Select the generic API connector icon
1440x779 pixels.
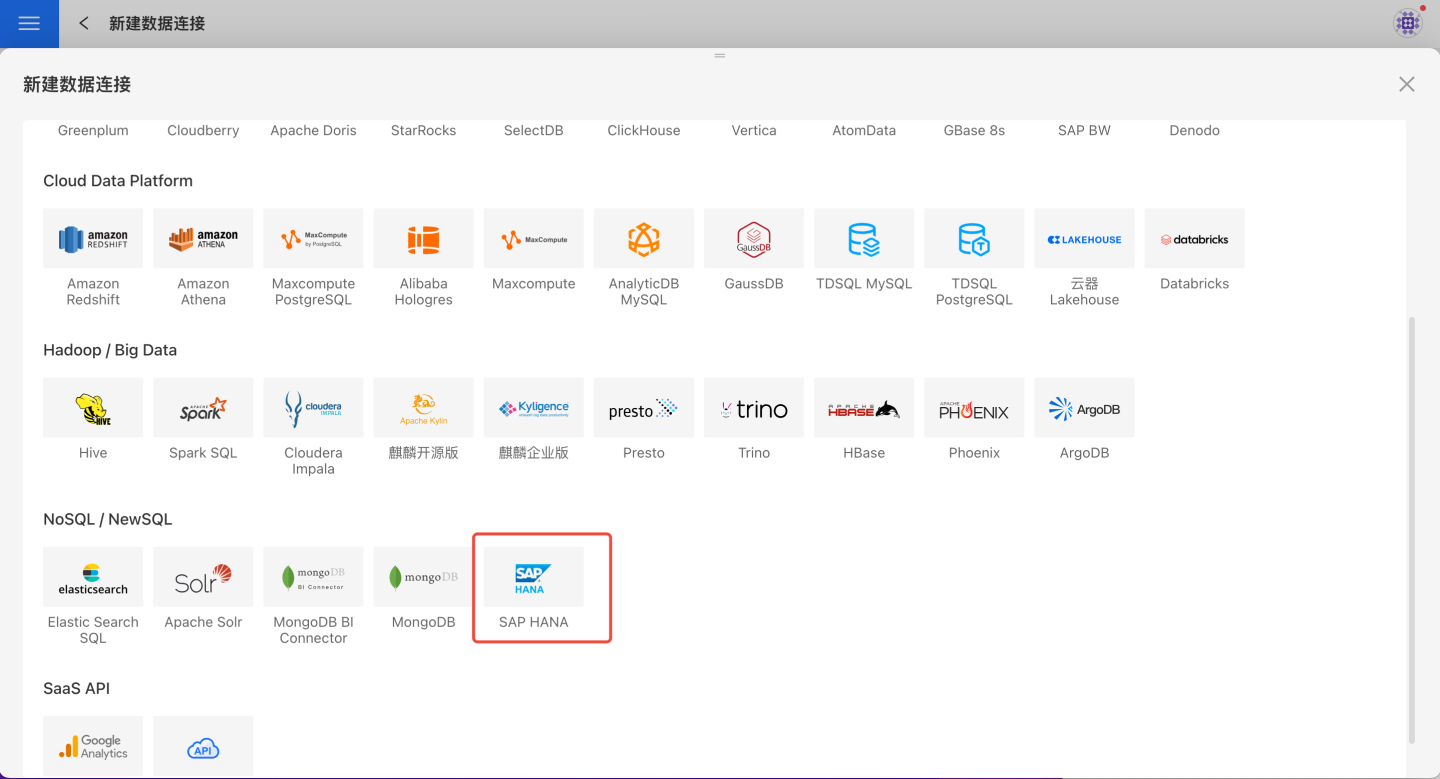(x=203, y=746)
